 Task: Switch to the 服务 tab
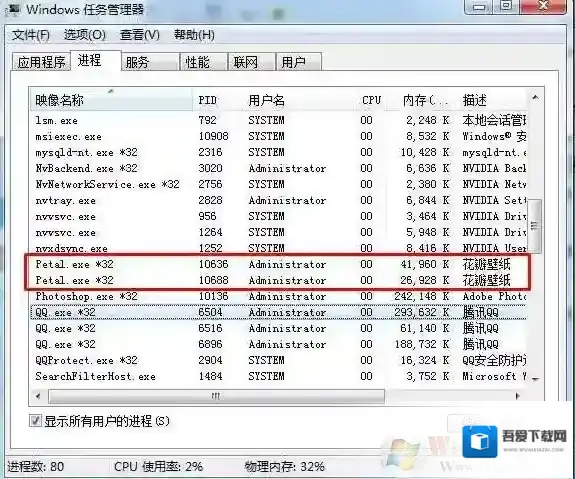coord(150,62)
